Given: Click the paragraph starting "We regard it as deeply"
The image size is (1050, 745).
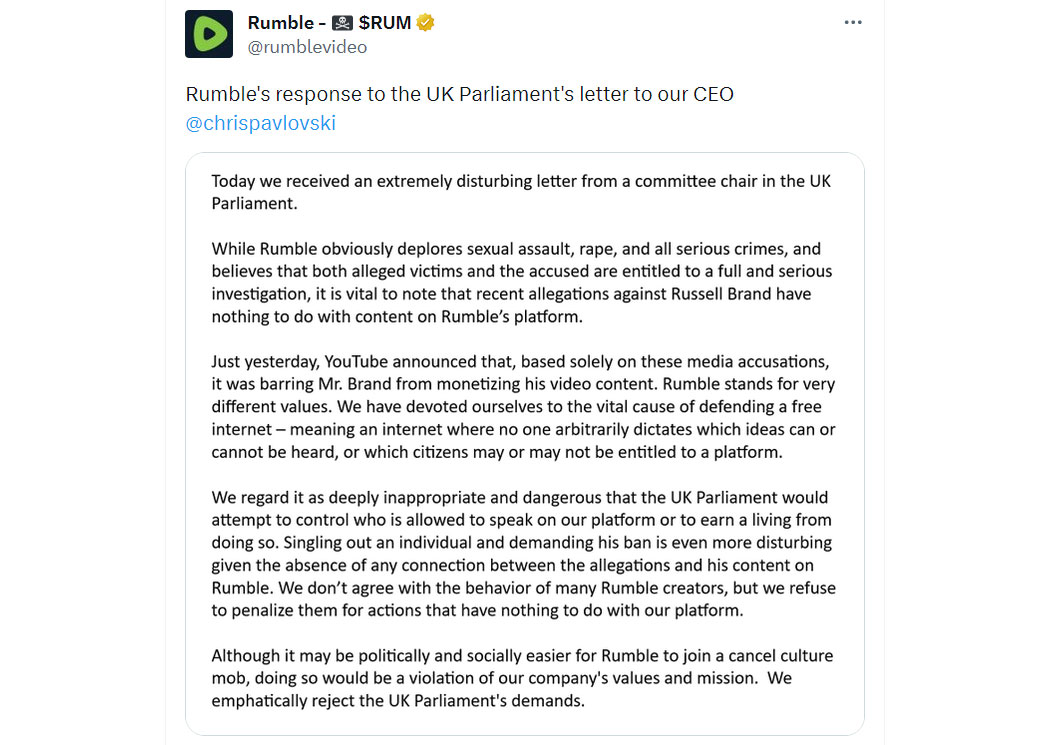Looking at the screenshot, I should [x=523, y=554].
